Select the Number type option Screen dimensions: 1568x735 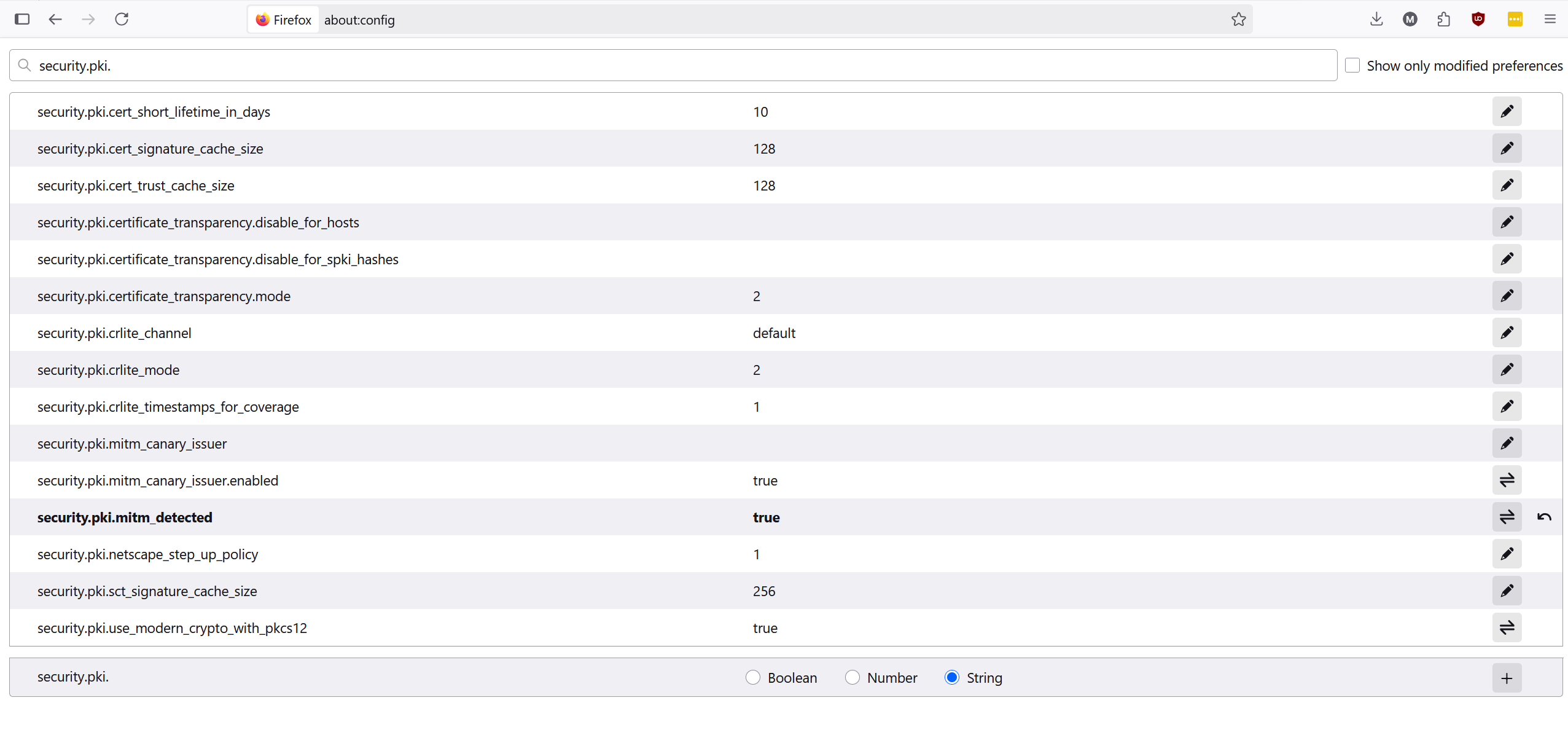852,677
